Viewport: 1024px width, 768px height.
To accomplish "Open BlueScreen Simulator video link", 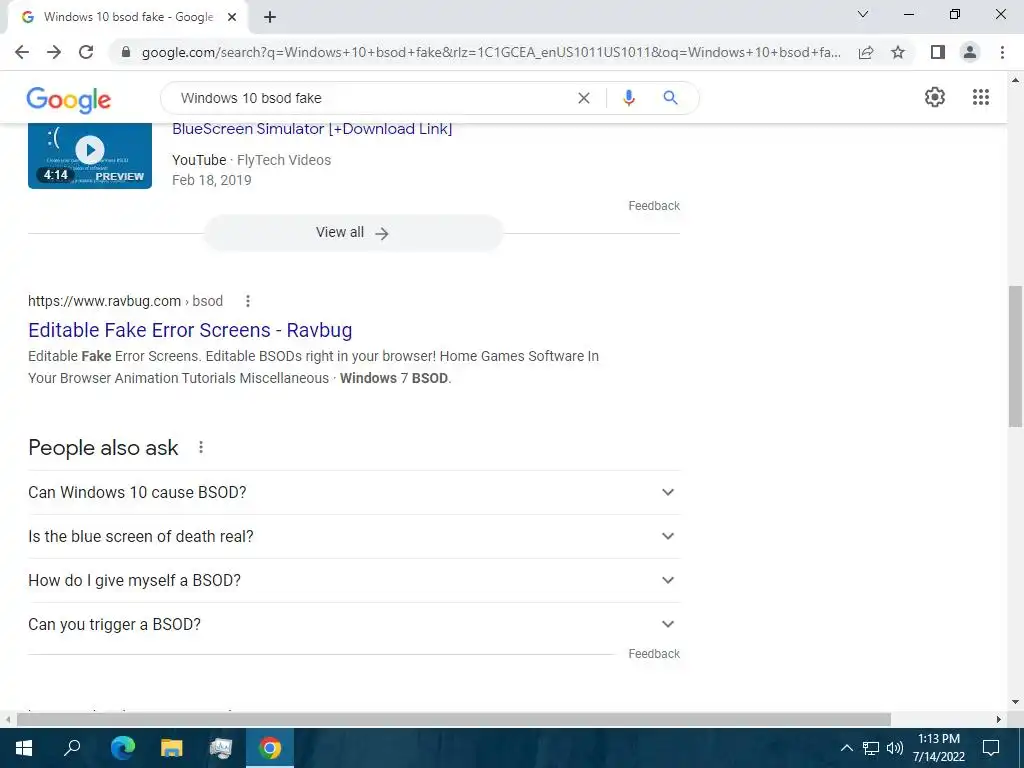I will tap(312, 129).
